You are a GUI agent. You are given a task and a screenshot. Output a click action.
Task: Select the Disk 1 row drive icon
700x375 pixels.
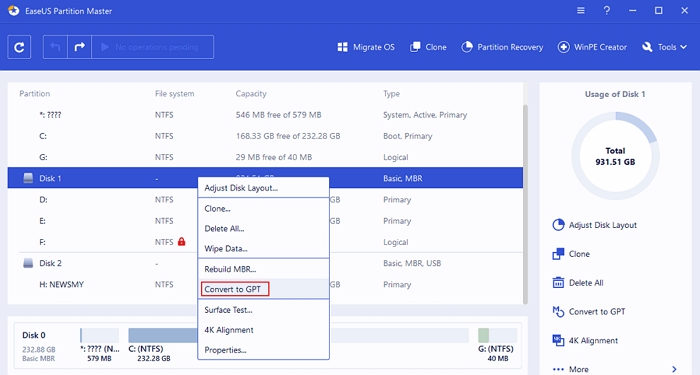pos(28,178)
